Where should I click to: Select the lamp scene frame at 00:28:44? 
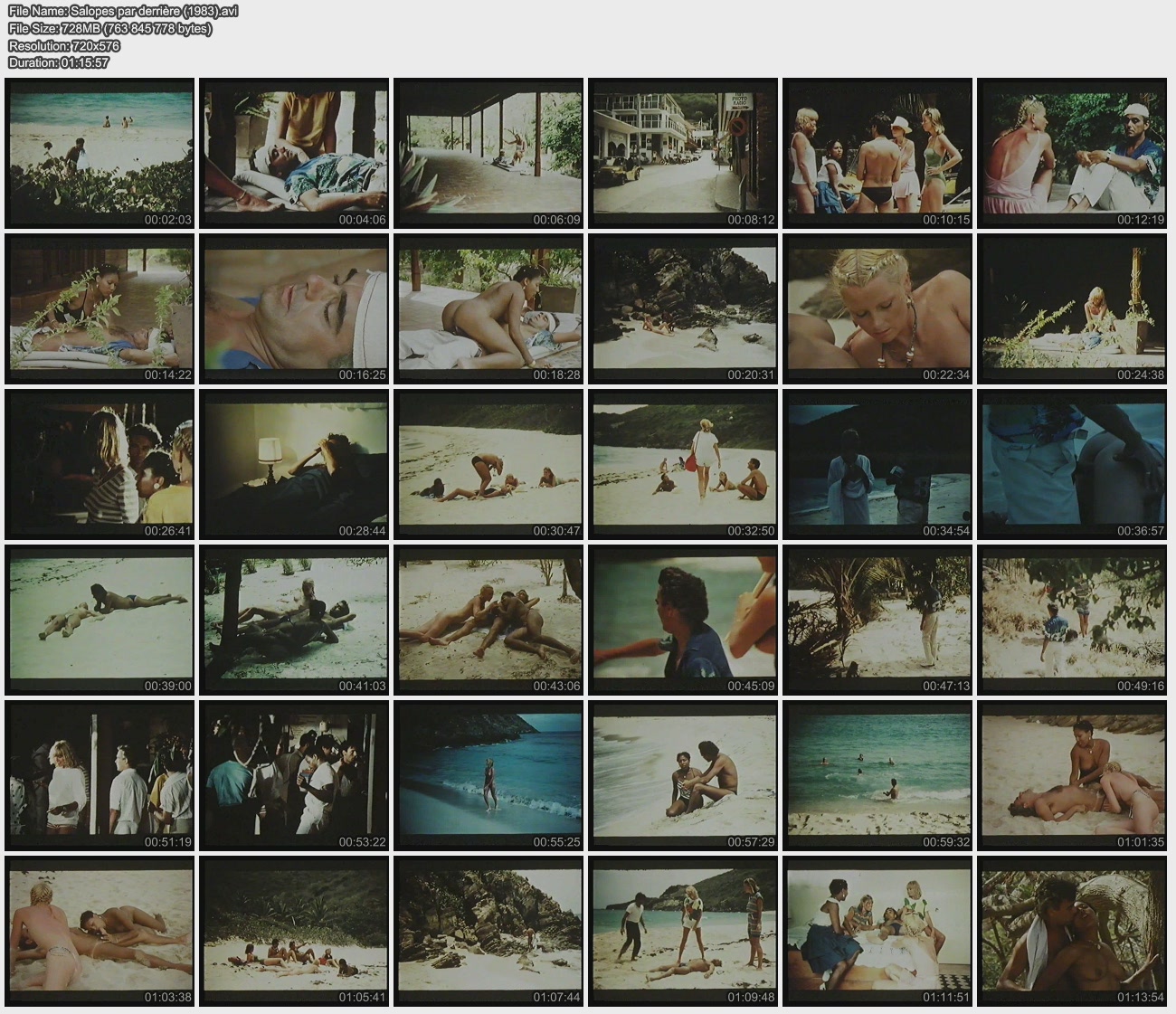click(x=294, y=464)
